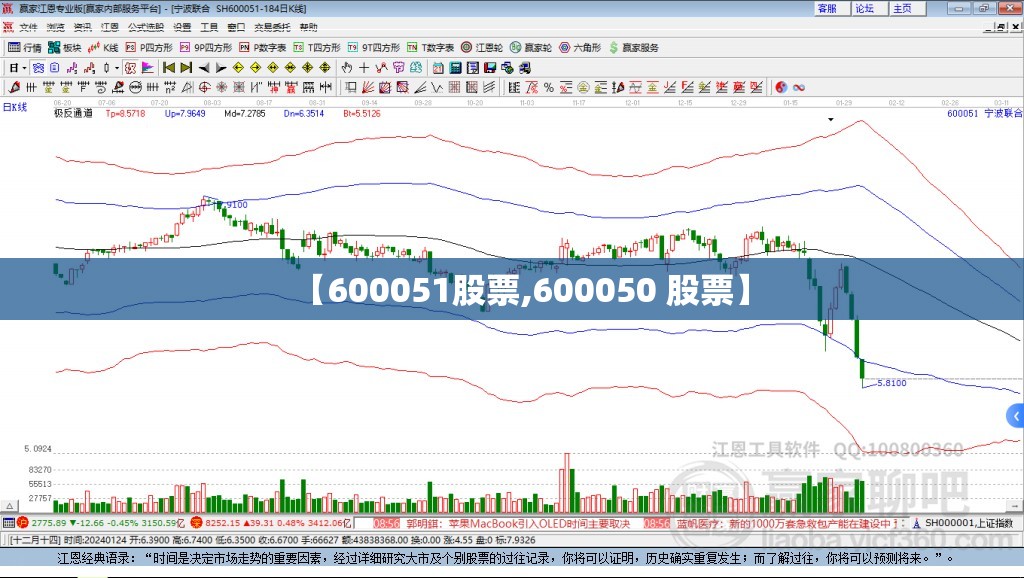Click the Up=7.9649 indicator value
Screen dimensions: 1024x578
coord(185,113)
